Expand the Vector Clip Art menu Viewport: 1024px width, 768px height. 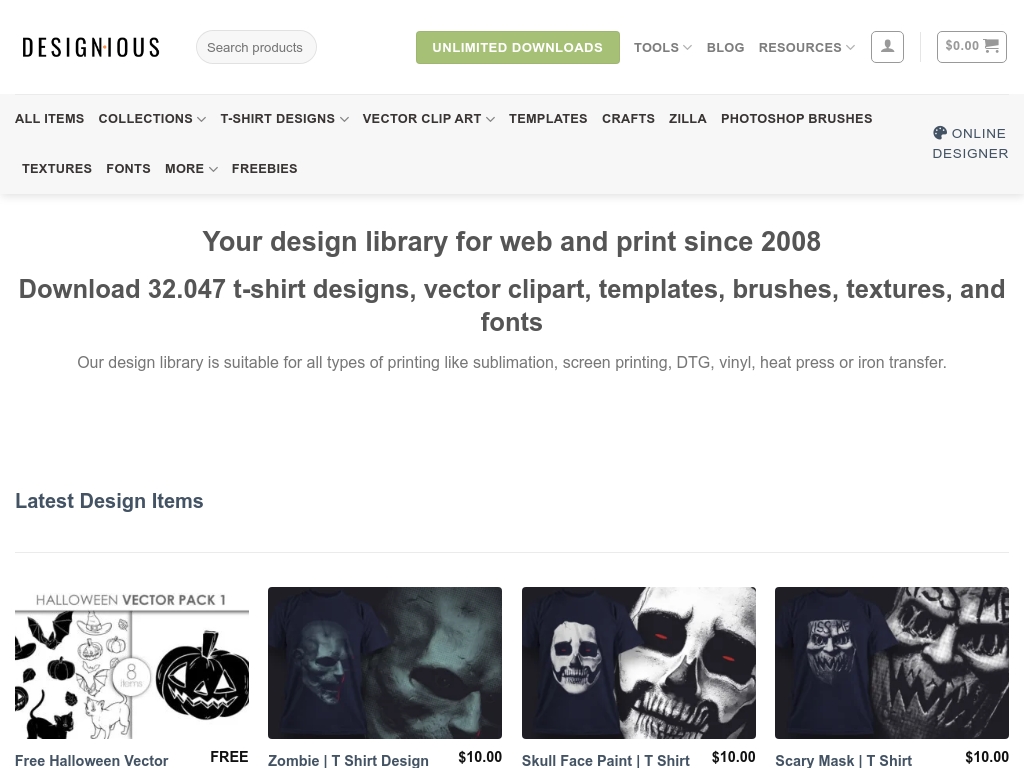(428, 119)
